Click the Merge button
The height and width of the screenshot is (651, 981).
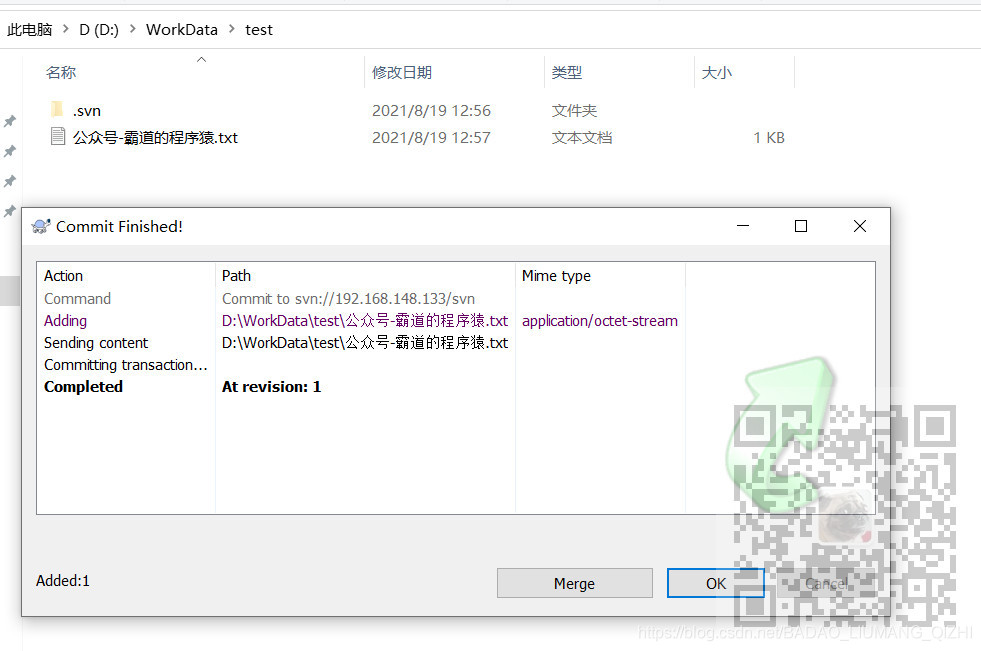(574, 583)
